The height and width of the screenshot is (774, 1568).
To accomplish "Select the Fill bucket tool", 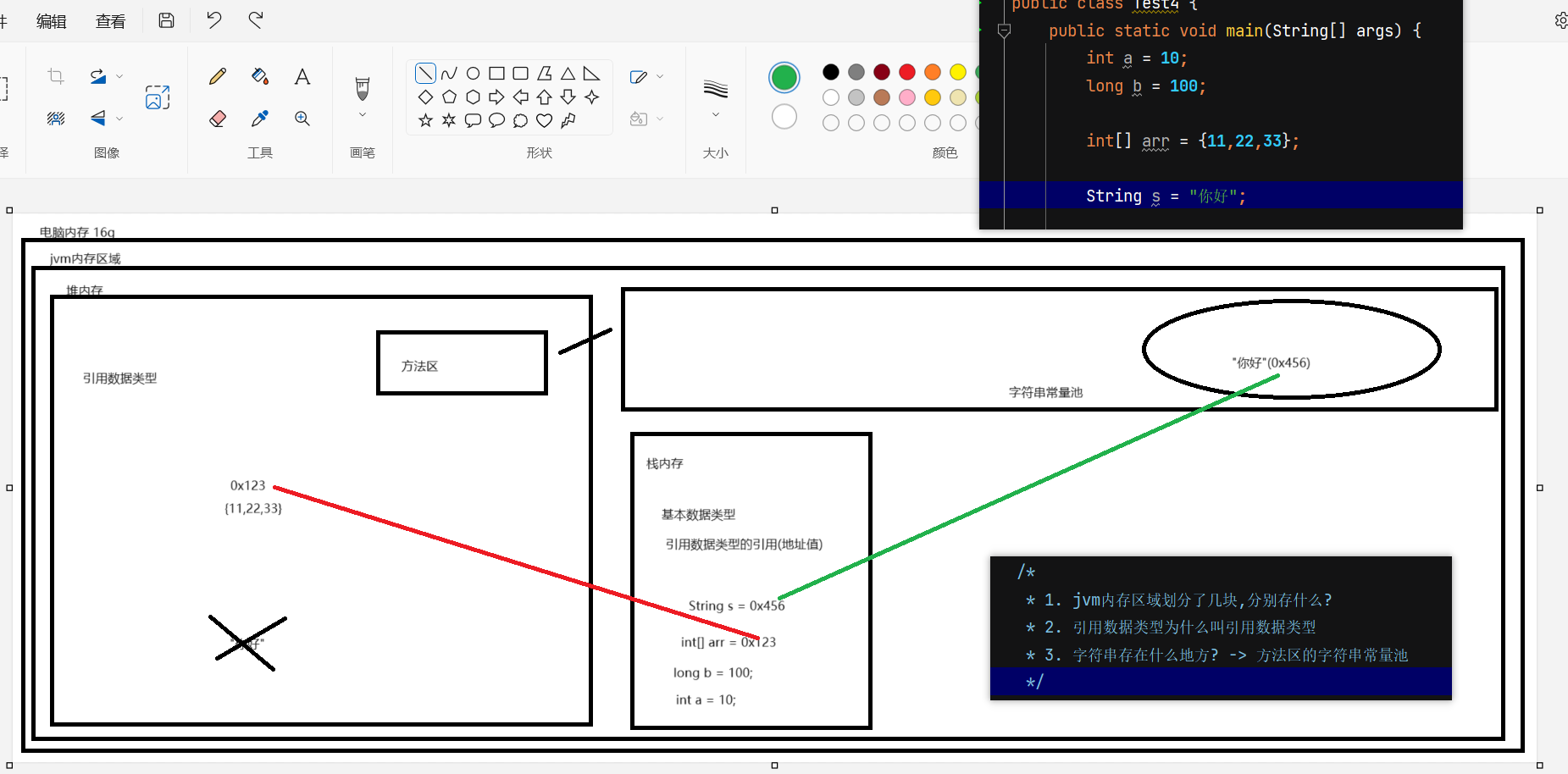I will pos(260,76).
